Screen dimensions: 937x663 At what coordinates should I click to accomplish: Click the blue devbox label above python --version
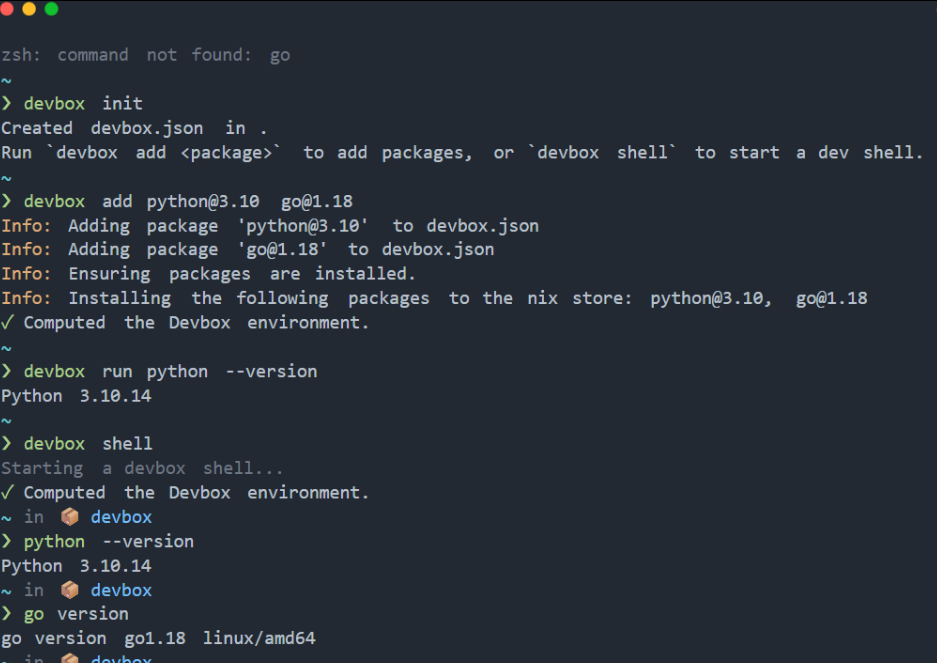coord(121,517)
